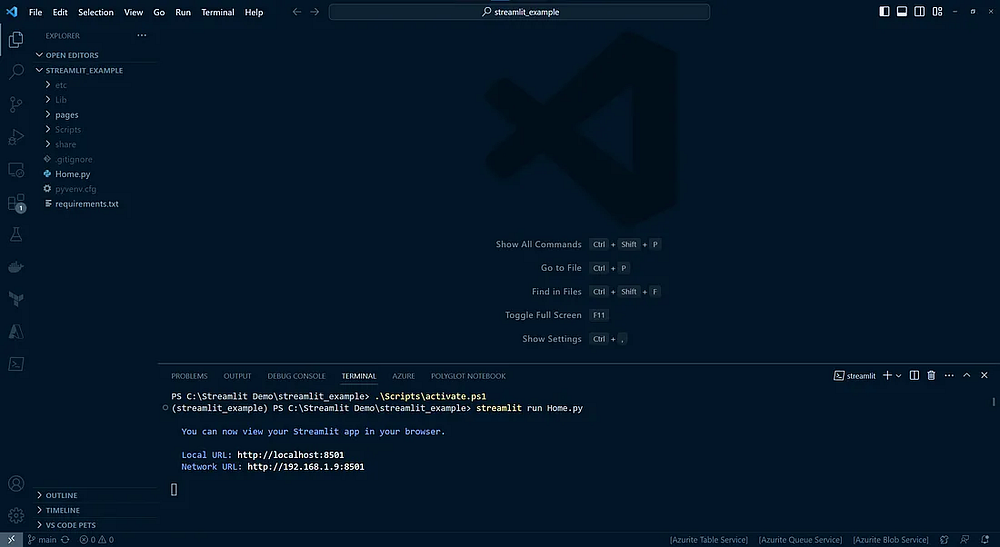The width and height of the screenshot is (1000, 547).
Task: Click Azurite Table Service status item
Action: 709,540
